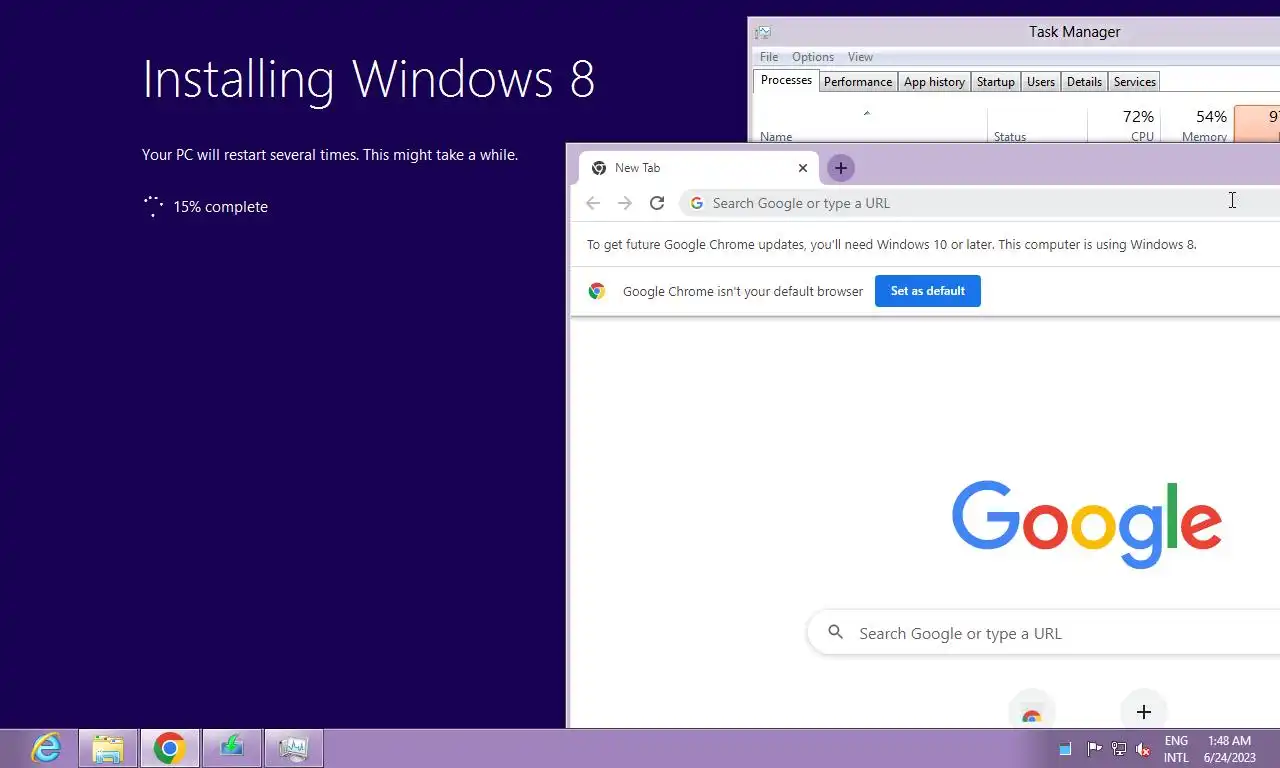Viewport: 1280px width, 768px height.
Task: Click the sort arrow above Name column
Action: (x=867, y=113)
